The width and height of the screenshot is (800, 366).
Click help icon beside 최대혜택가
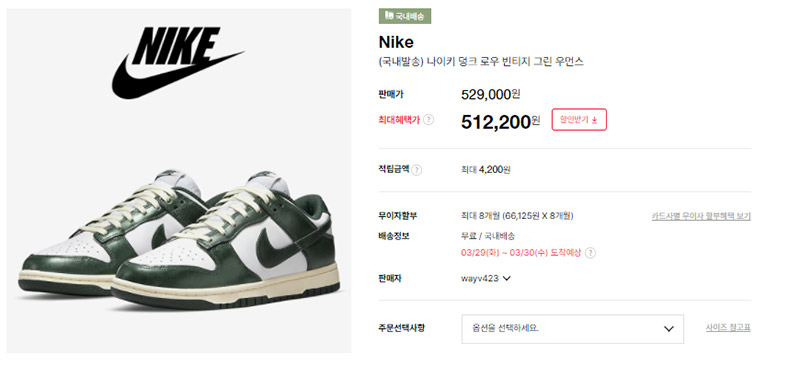429,120
